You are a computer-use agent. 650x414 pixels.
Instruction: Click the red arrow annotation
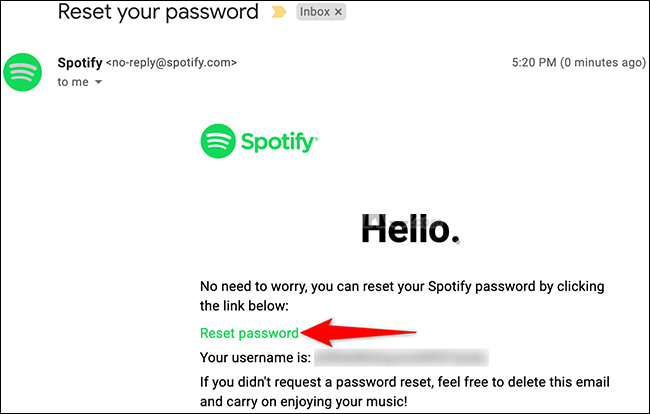click(x=359, y=332)
